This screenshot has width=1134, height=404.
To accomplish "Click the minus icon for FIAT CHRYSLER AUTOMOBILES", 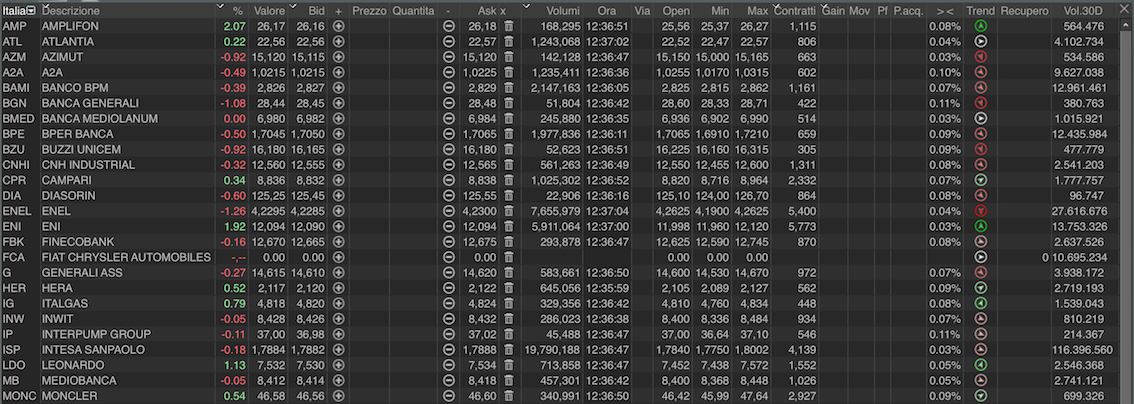I will coord(448,257).
